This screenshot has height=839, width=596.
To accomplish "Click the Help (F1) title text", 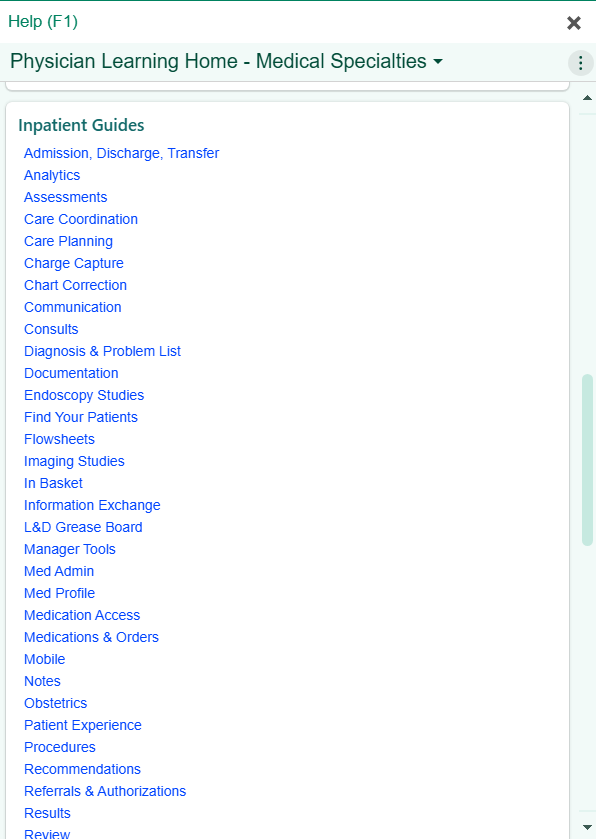I will coord(43,21).
